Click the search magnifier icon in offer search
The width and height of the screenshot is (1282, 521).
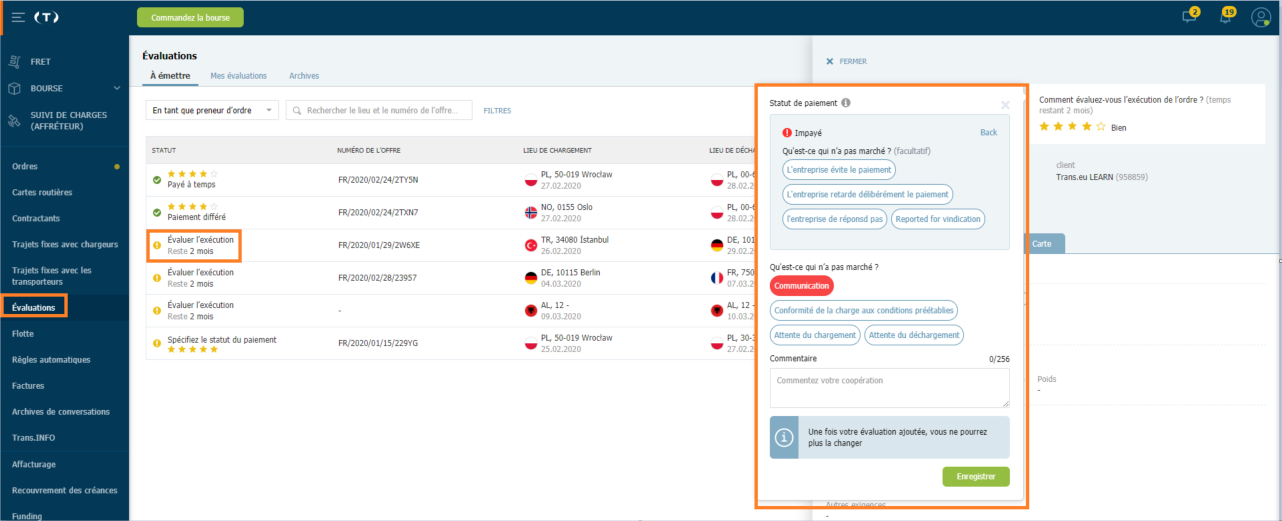pos(298,110)
